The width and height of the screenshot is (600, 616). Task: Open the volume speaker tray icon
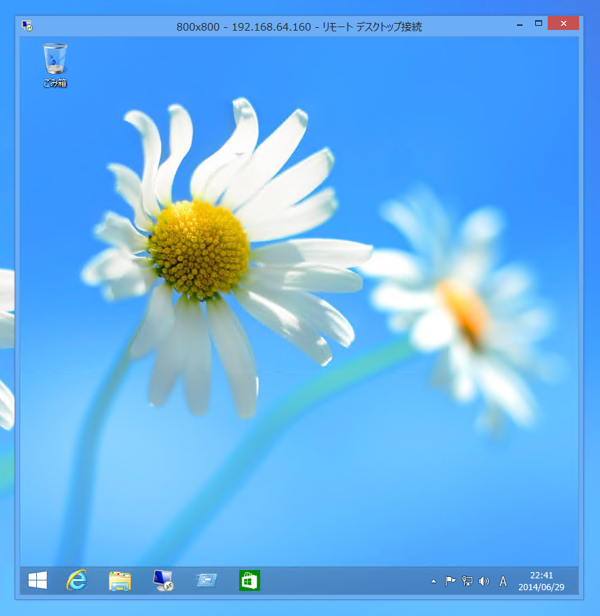(484, 581)
